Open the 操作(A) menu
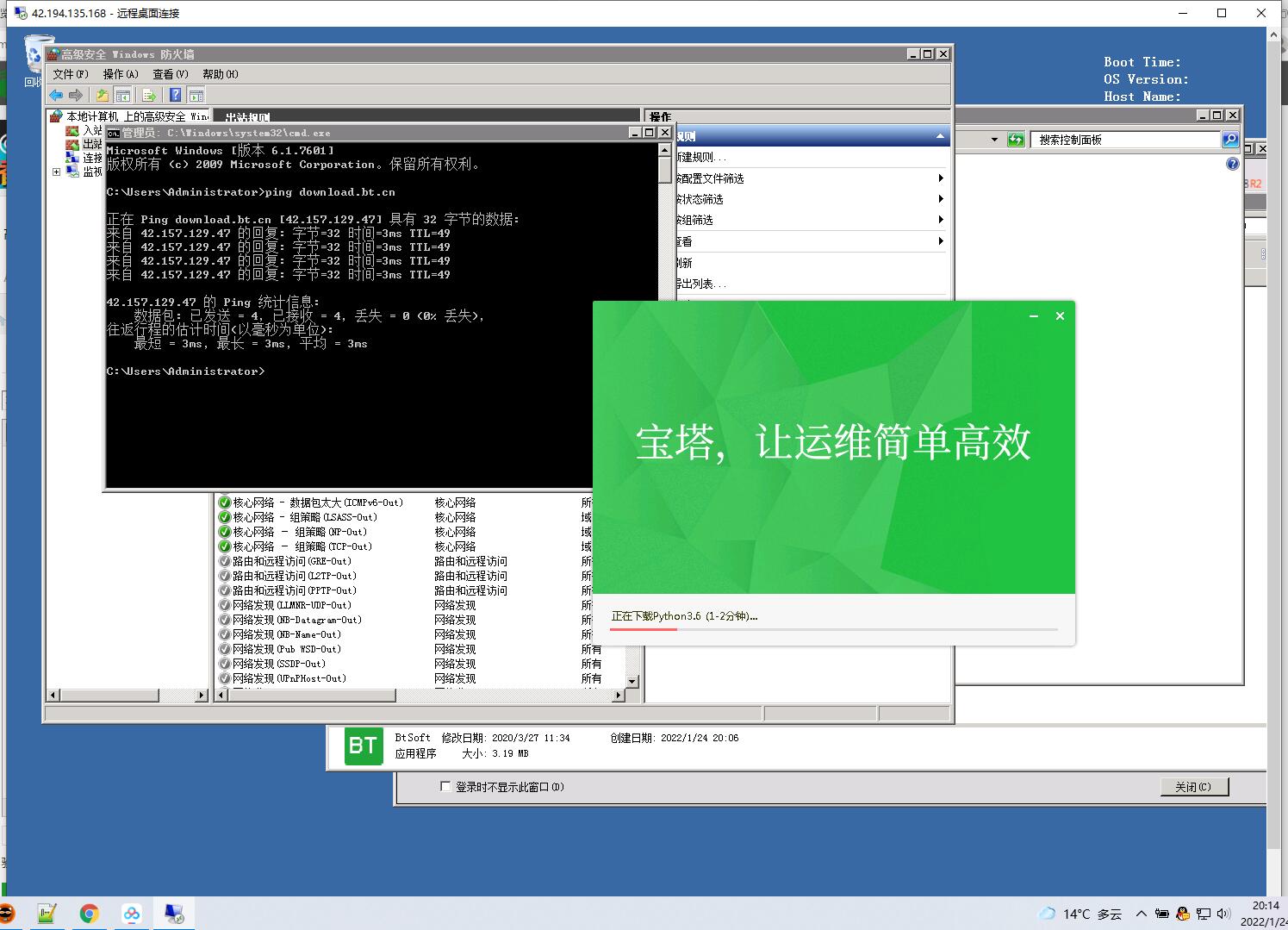This screenshot has width=1288, height=930. click(x=121, y=74)
